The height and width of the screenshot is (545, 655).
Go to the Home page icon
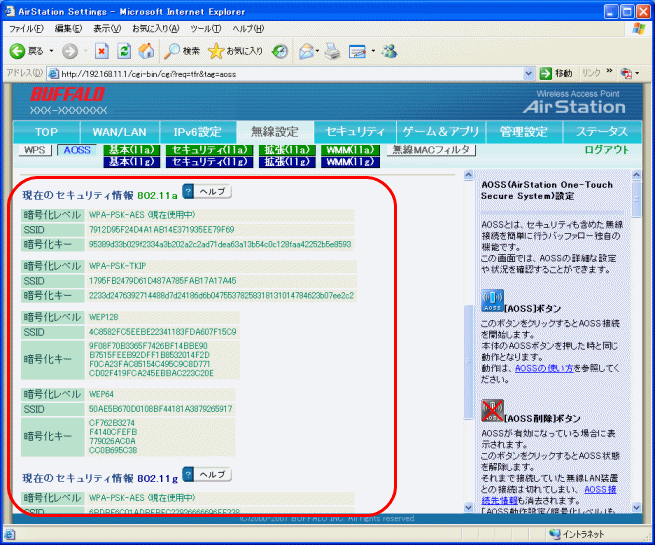click(146, 51)
